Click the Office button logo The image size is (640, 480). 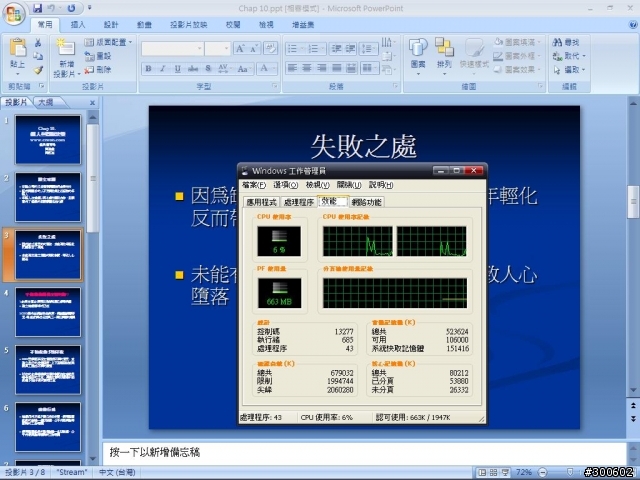click(x=14, y=14)
